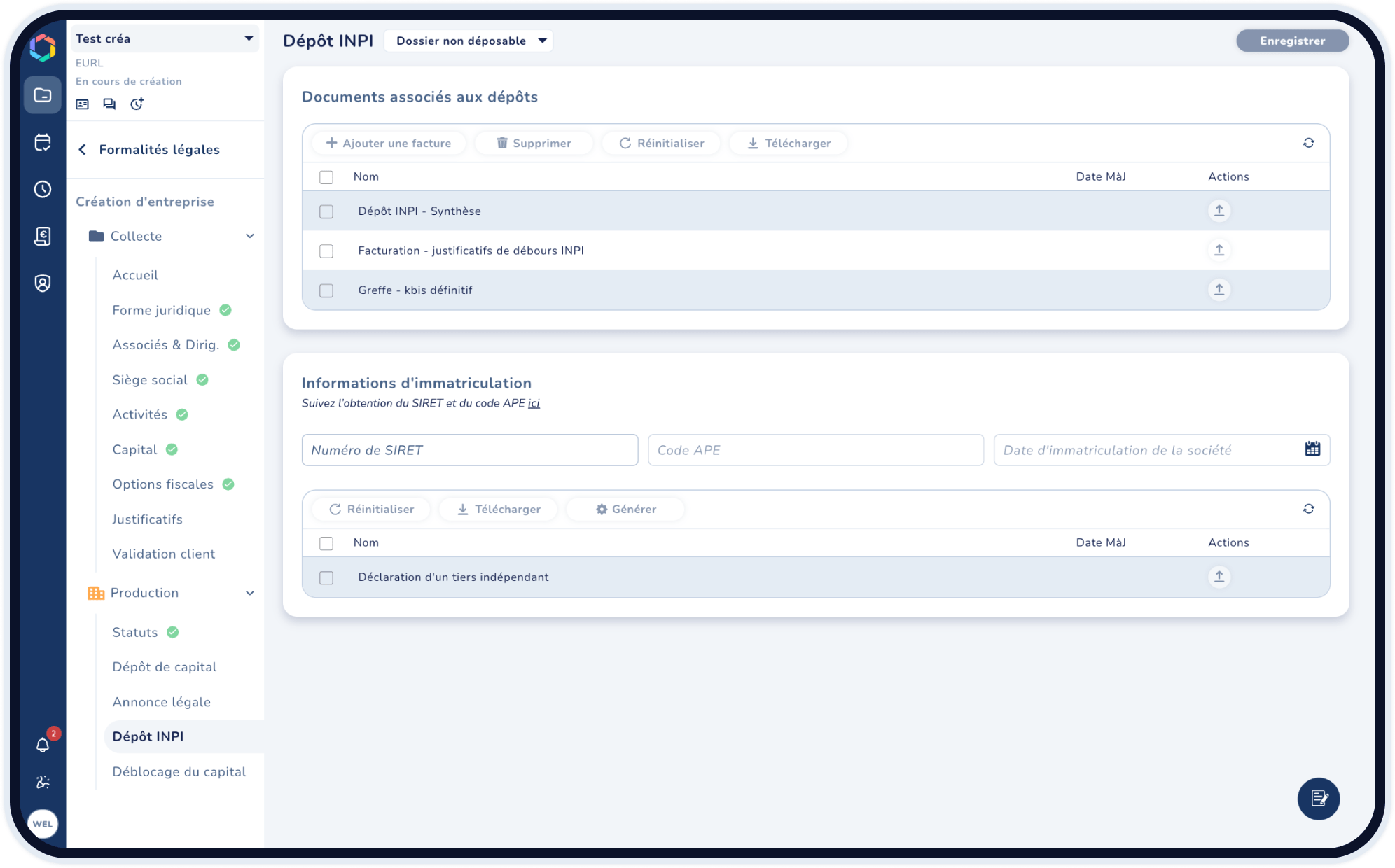Collapse the Production section chevron
This screenshot has width=1395, height=868.
(250, 593)
